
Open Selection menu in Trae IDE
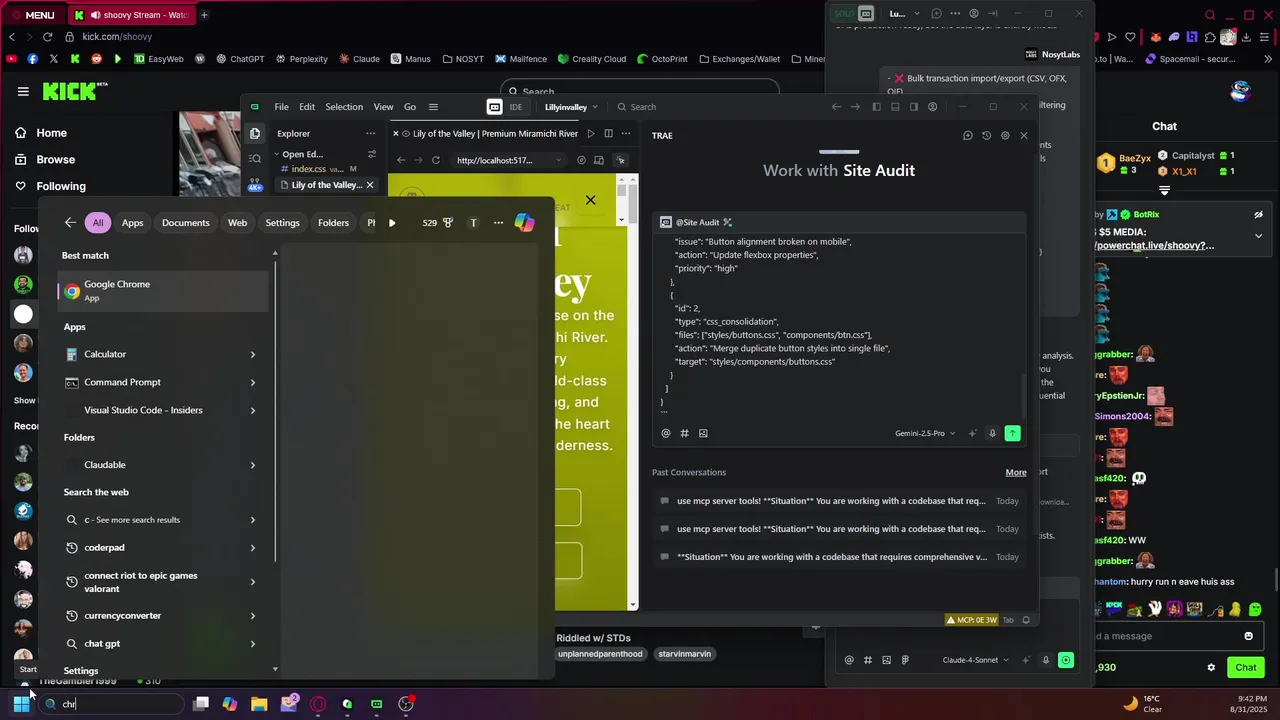click(x=344, y=107)
